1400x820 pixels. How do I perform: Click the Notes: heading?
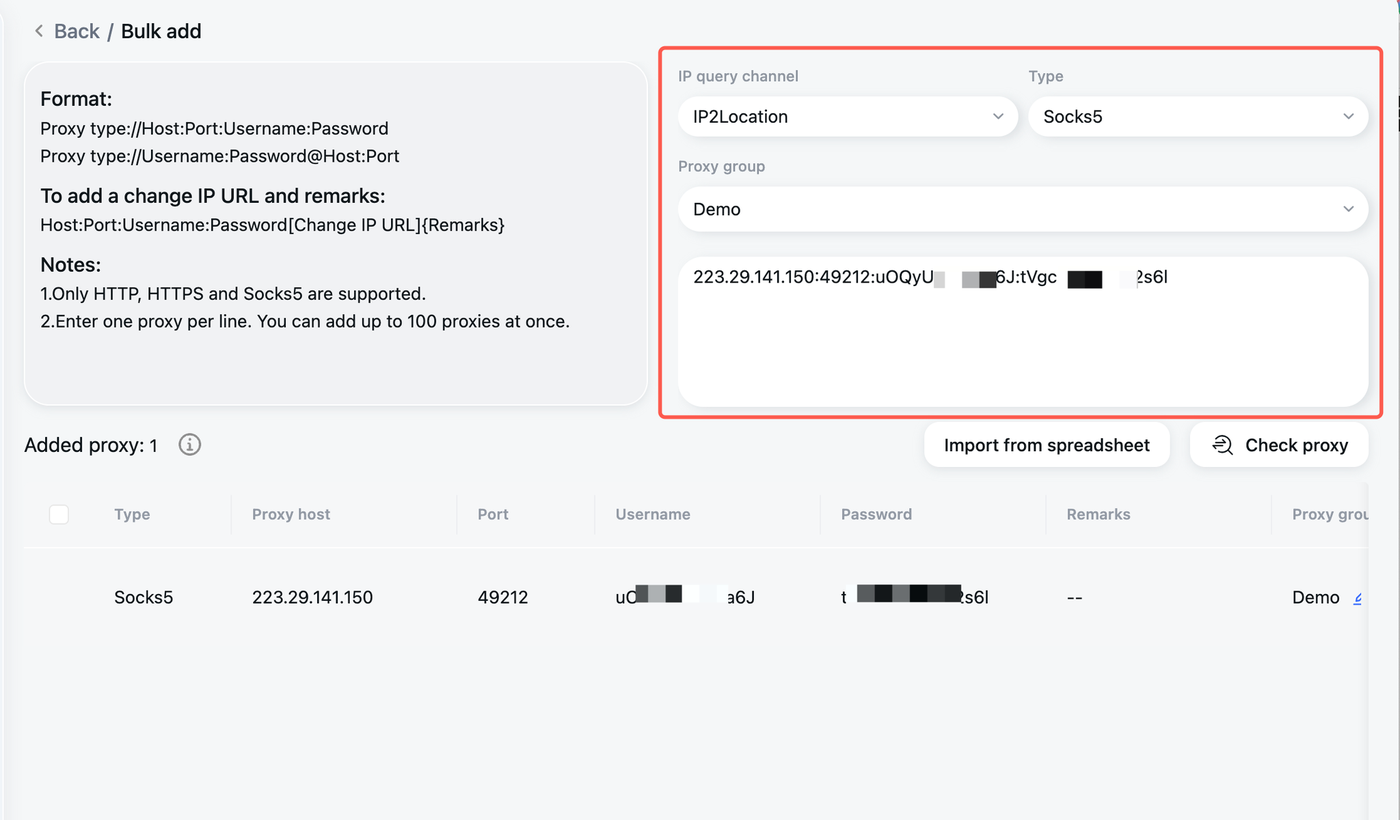tap(71, 265)
